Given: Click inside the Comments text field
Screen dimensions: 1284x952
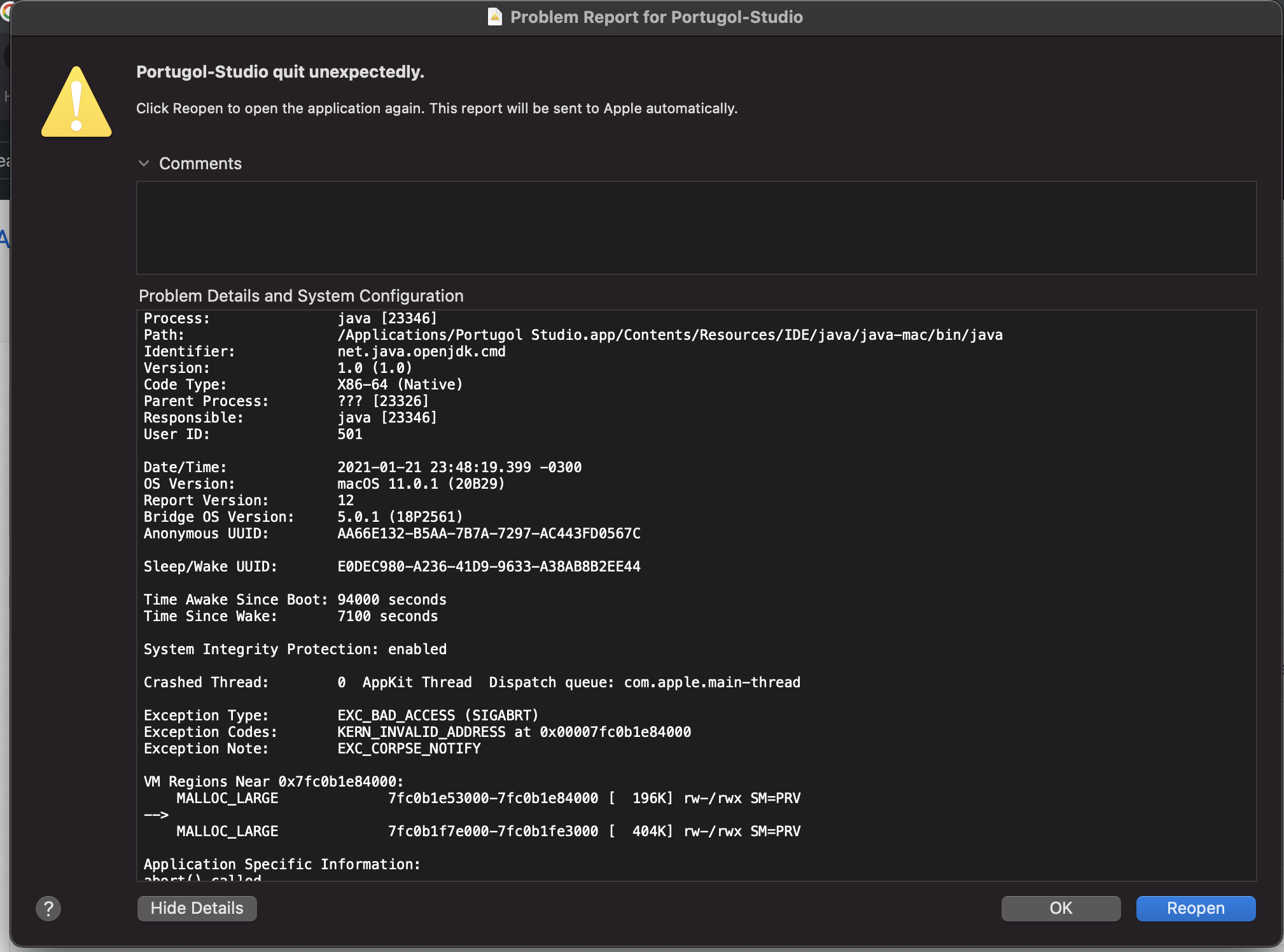Looking at the screenshot, I should click(x=696, y=228).
